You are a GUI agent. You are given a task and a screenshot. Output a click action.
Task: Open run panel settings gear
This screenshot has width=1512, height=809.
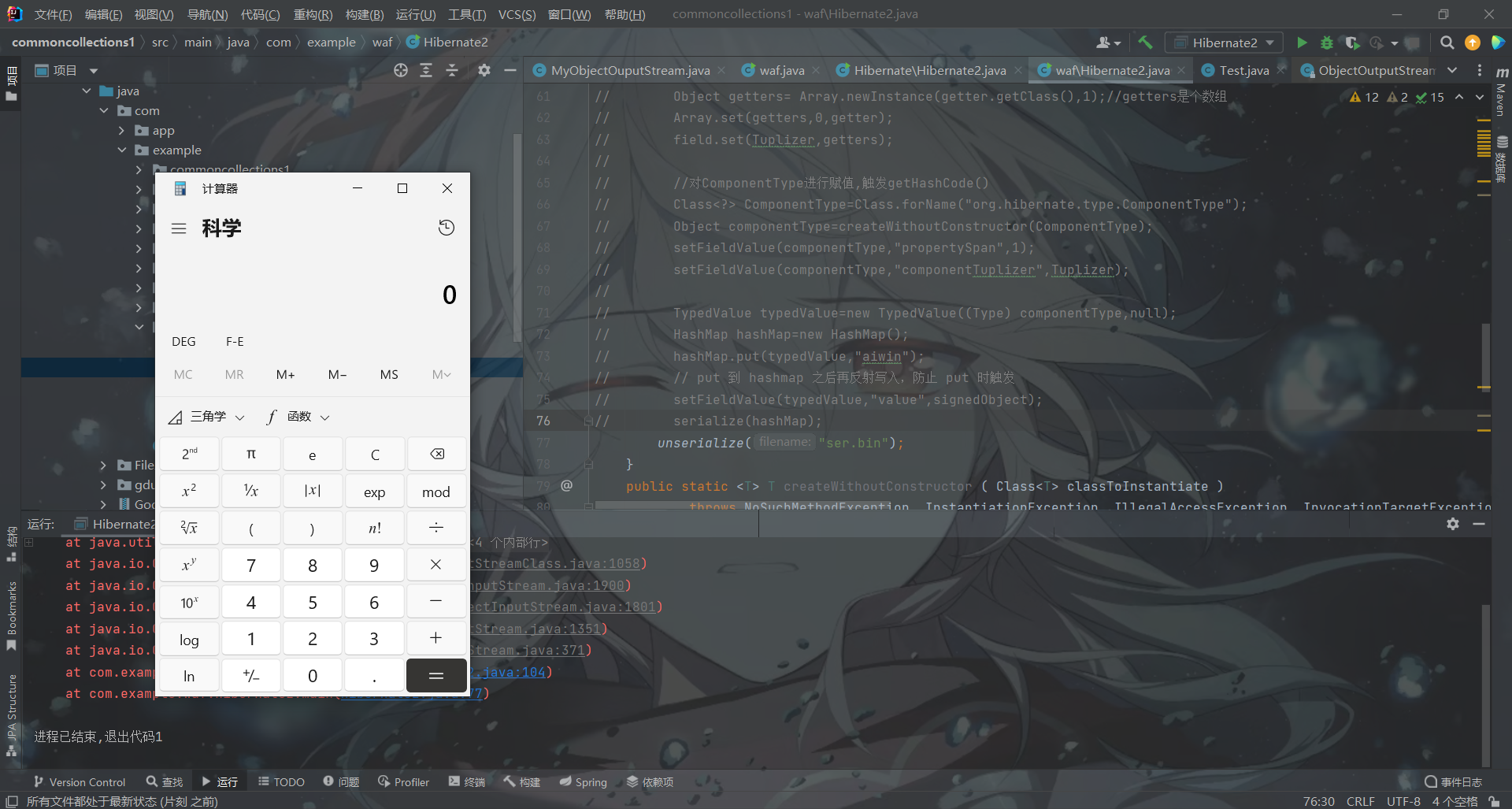pyautogui.click(x=1453, y=524)
